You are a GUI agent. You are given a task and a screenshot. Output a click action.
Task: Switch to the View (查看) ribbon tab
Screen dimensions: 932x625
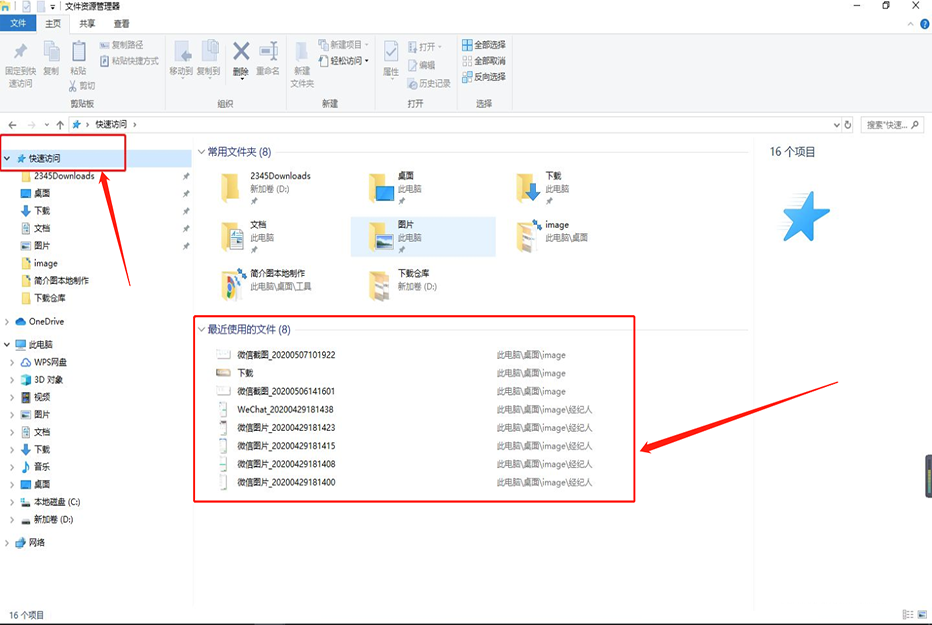tap(122, 24)
